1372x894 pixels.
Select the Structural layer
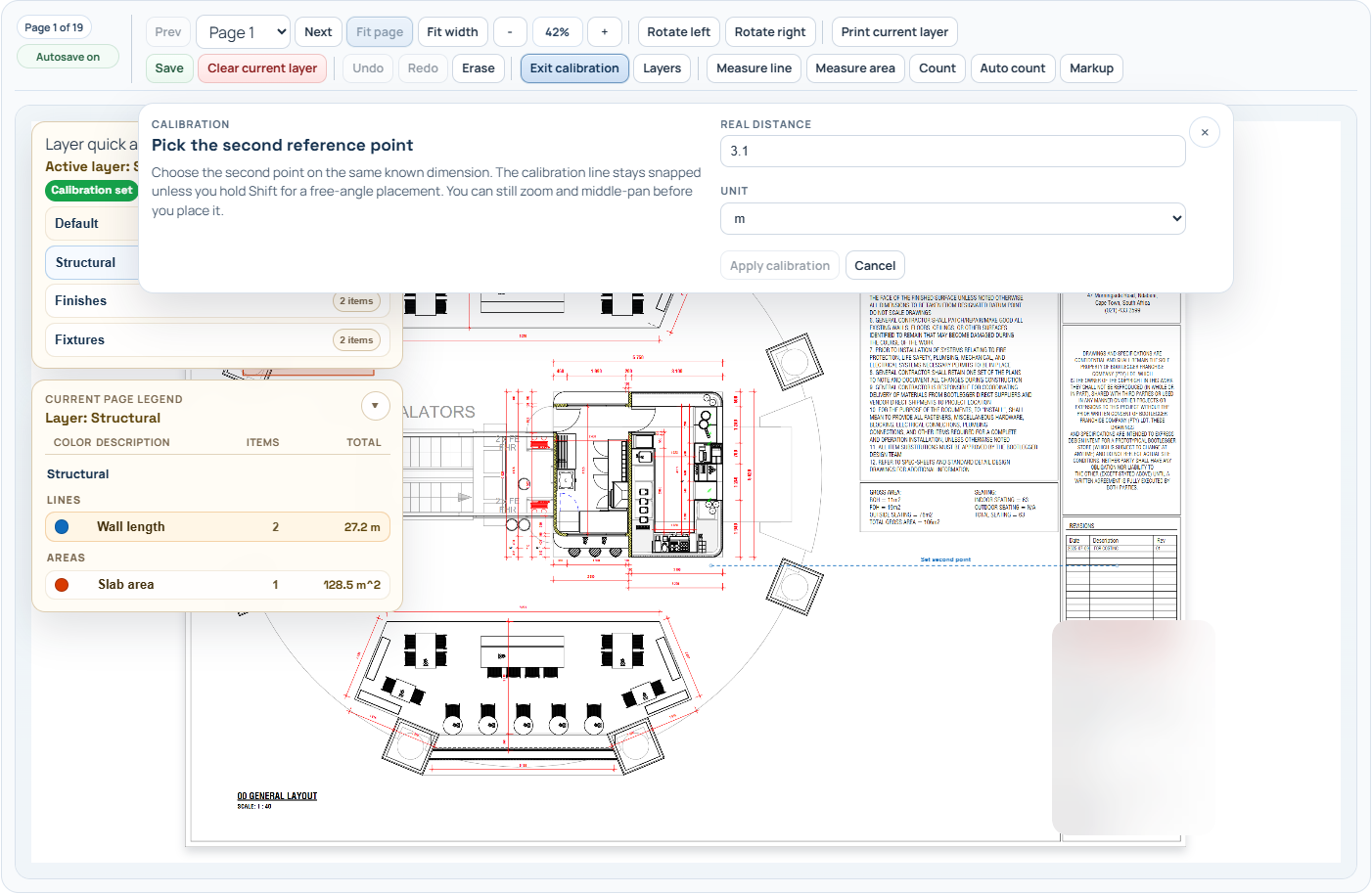click(x=92, y=263)
